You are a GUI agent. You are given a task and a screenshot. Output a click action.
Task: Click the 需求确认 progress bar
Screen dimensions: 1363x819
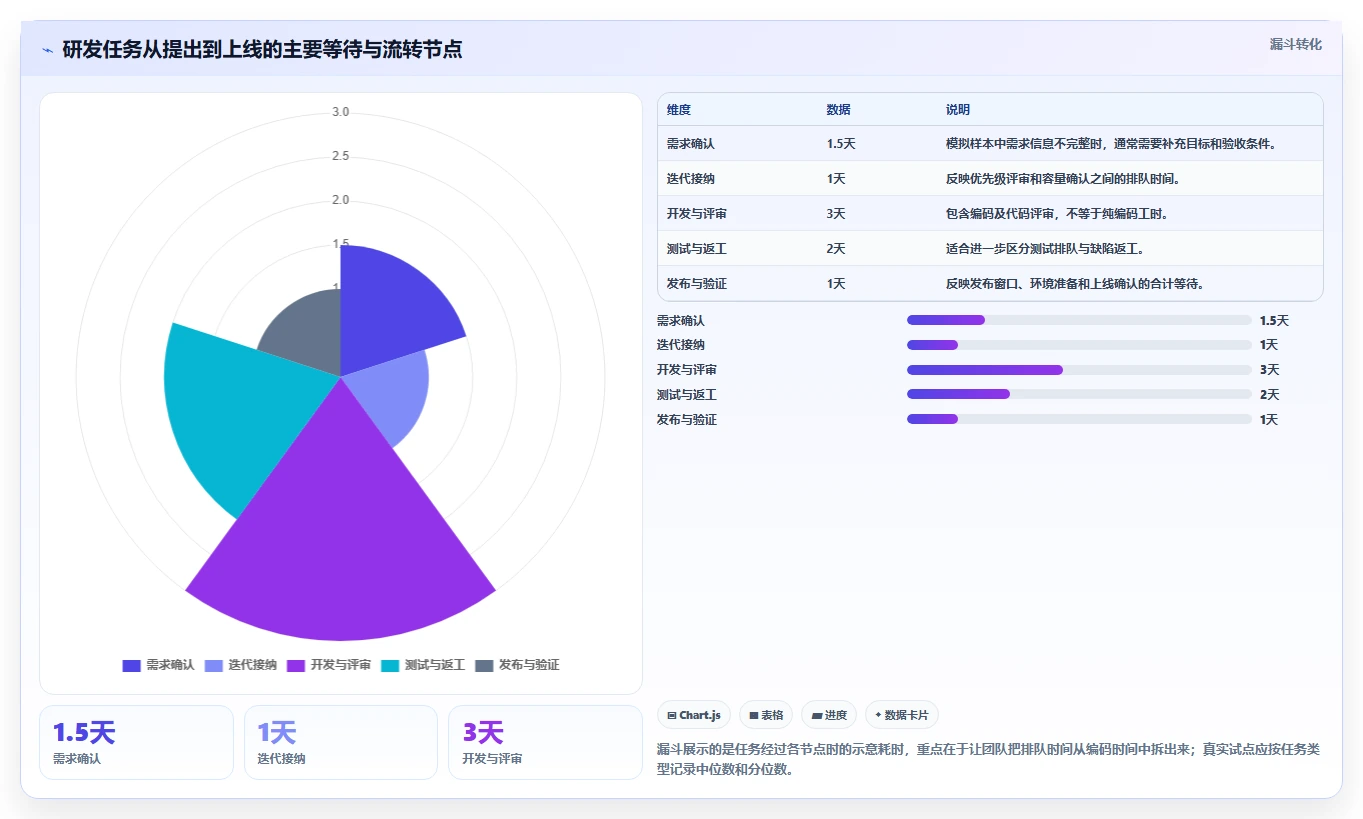point(1079,320)
